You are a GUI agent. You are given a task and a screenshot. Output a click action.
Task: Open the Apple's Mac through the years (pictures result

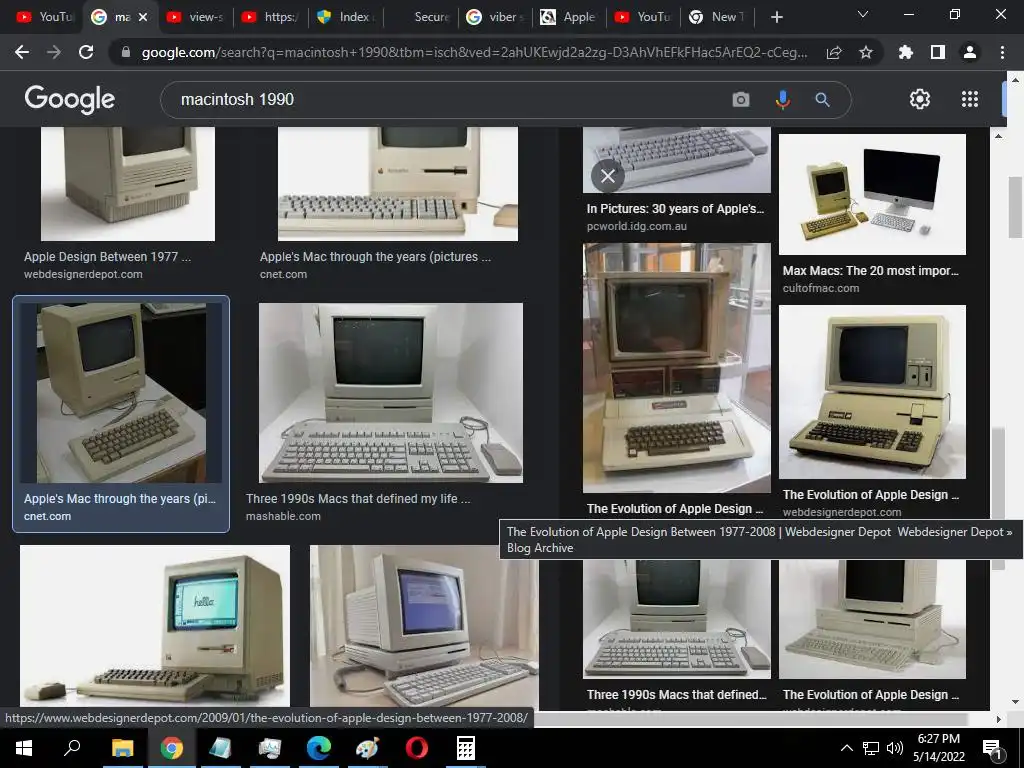pyautogui.click(x=375, y=257)
